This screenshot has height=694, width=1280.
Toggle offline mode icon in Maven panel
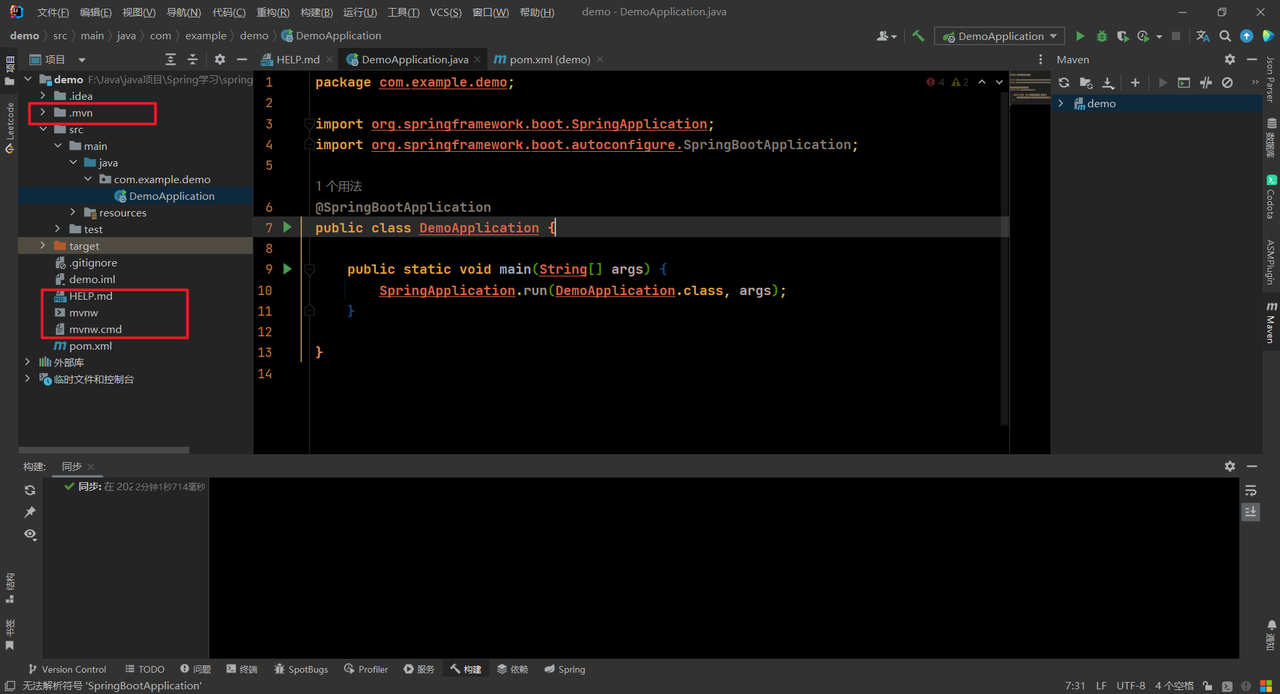pos(1206,83)
